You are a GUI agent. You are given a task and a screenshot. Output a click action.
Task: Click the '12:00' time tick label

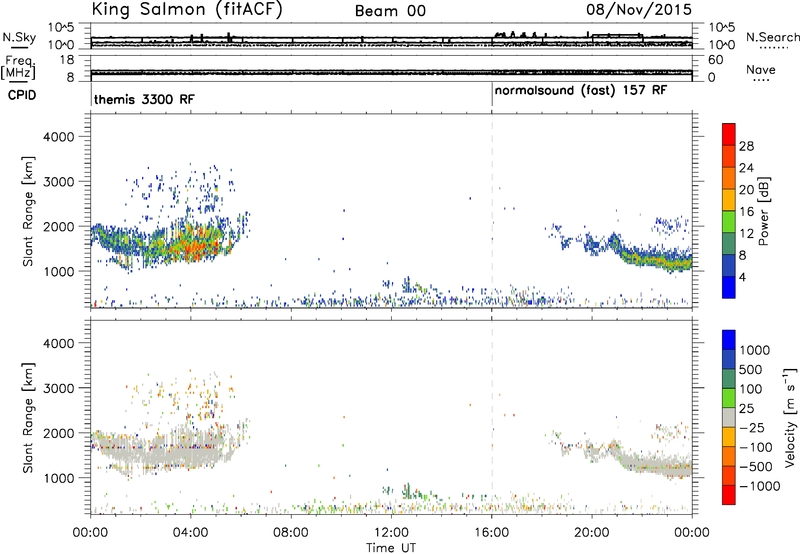(391, 533)
